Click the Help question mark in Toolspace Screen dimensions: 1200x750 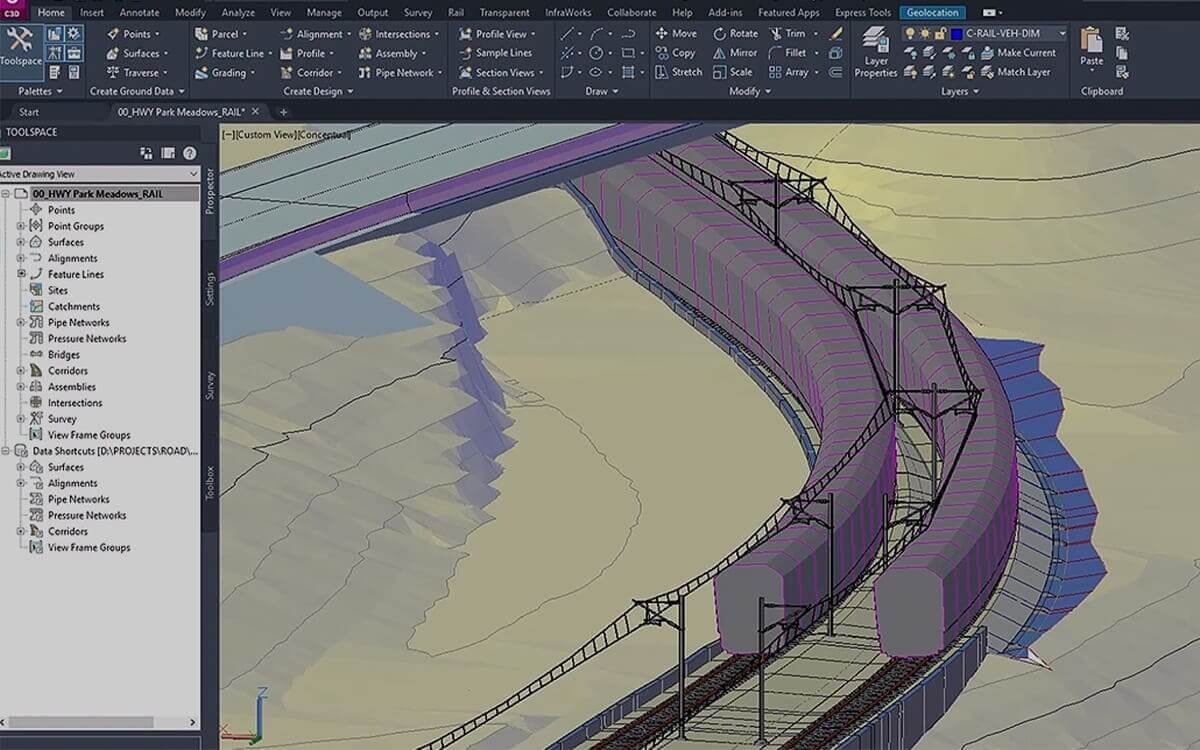188,153
